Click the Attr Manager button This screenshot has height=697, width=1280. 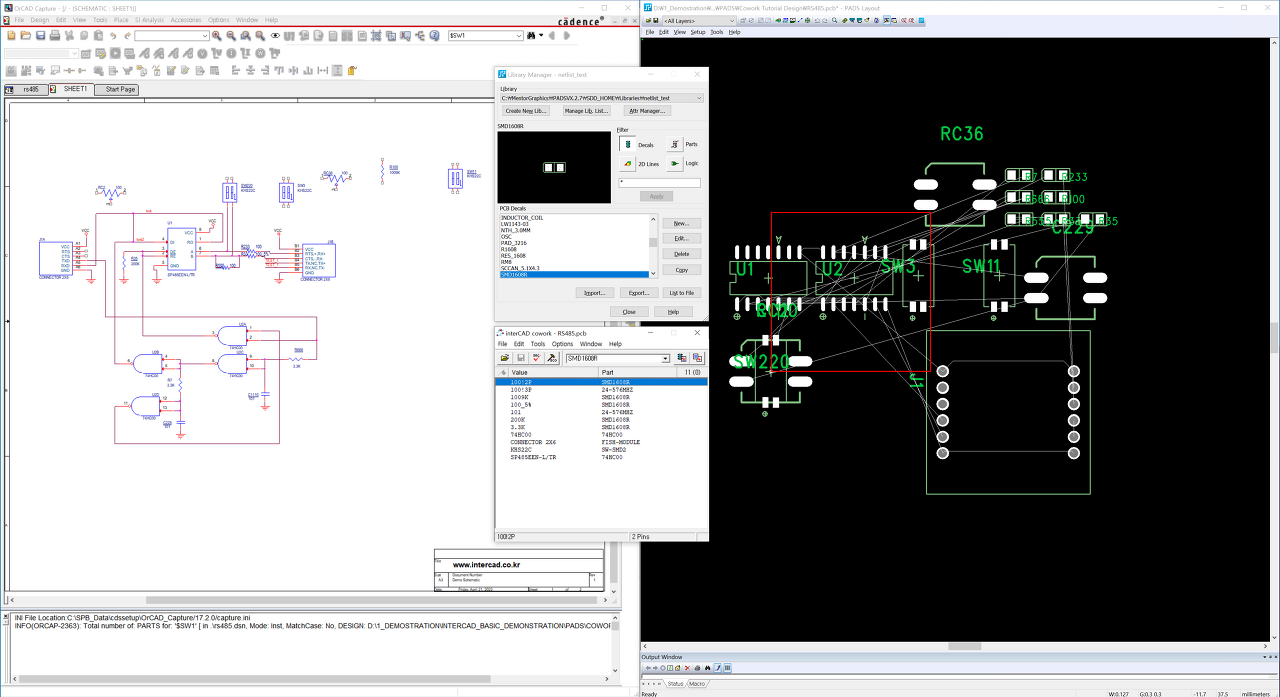647,111
